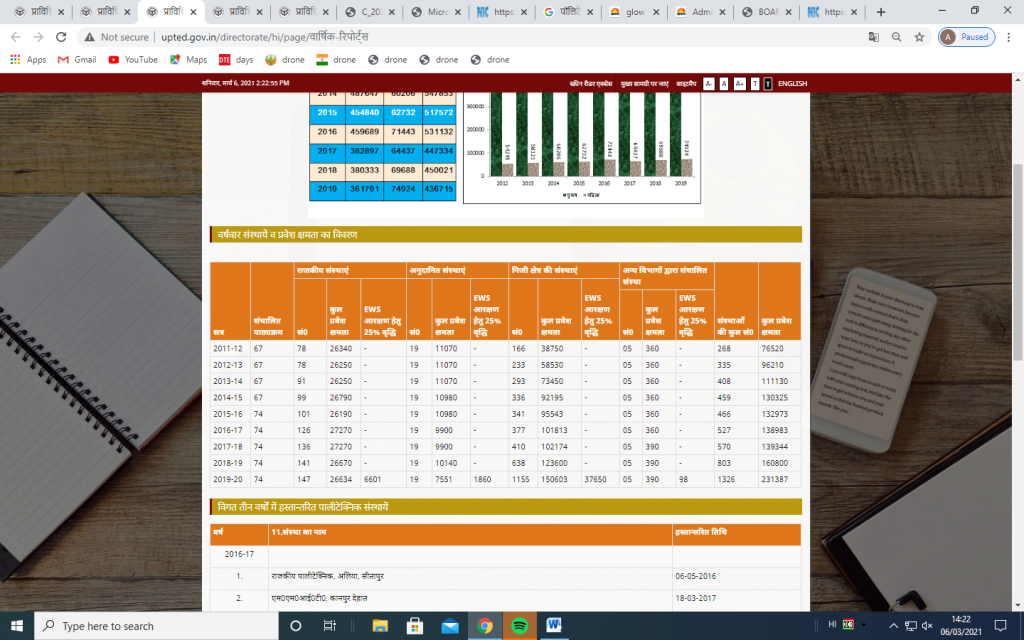Click the Windows search box
Image resolution: width=1024 pixels, height=640 pixels.
[x=150, y=626]
